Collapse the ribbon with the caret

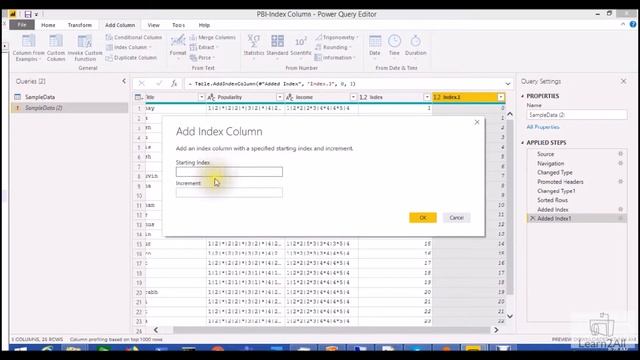coord(623,24)
